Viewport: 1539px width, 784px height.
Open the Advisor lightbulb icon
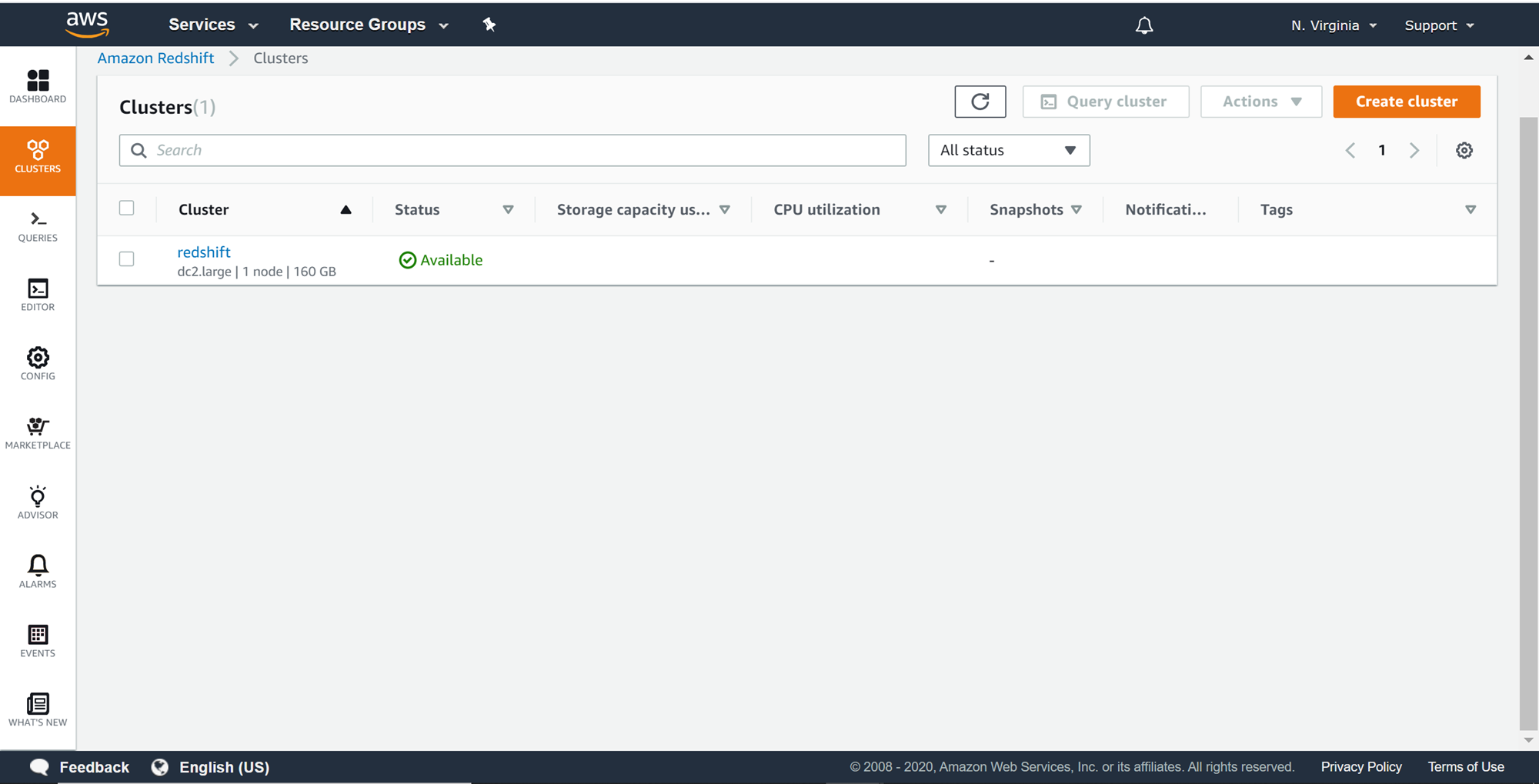[x=38, y=502]
